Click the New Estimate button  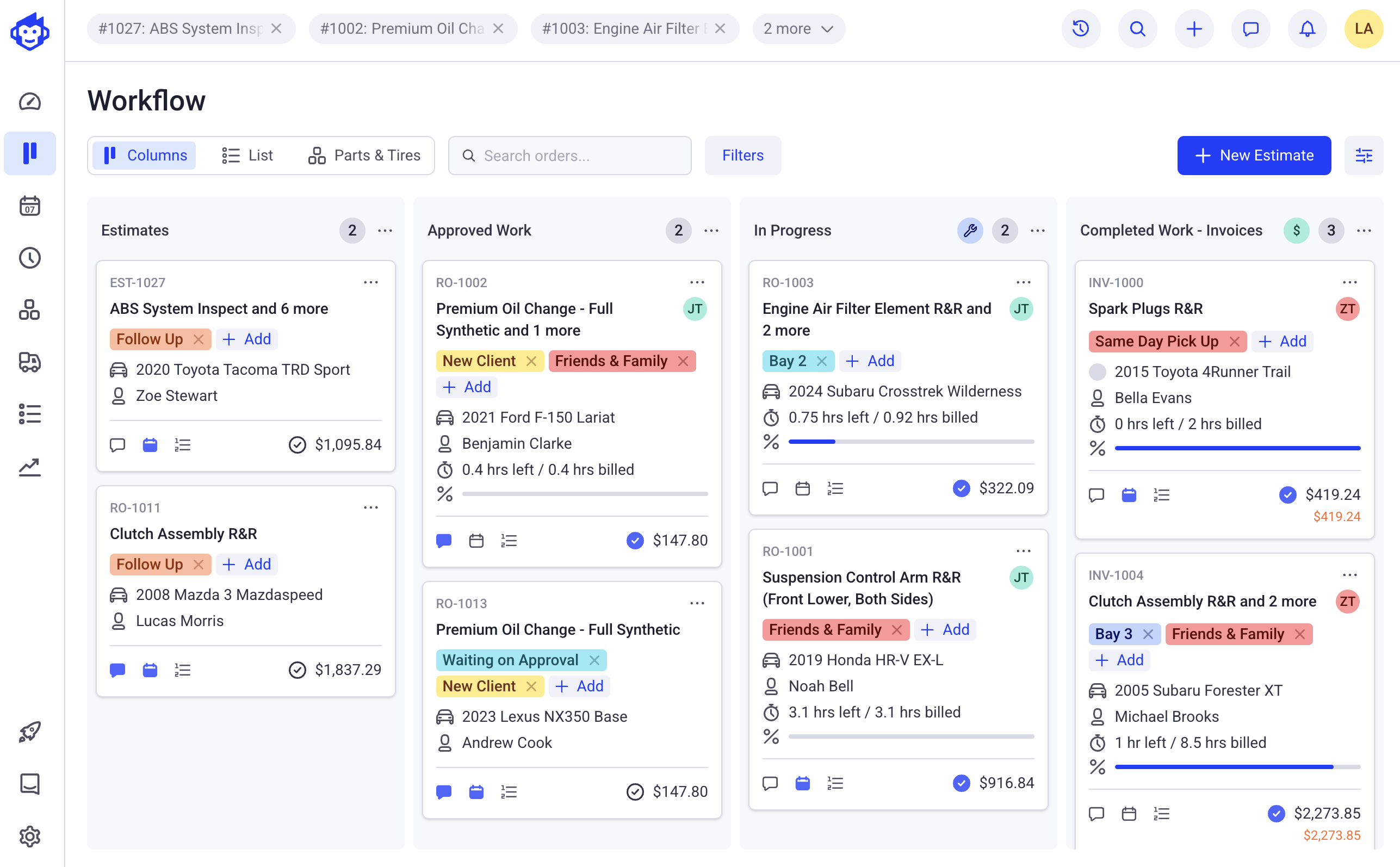(x=1254, y=156)
